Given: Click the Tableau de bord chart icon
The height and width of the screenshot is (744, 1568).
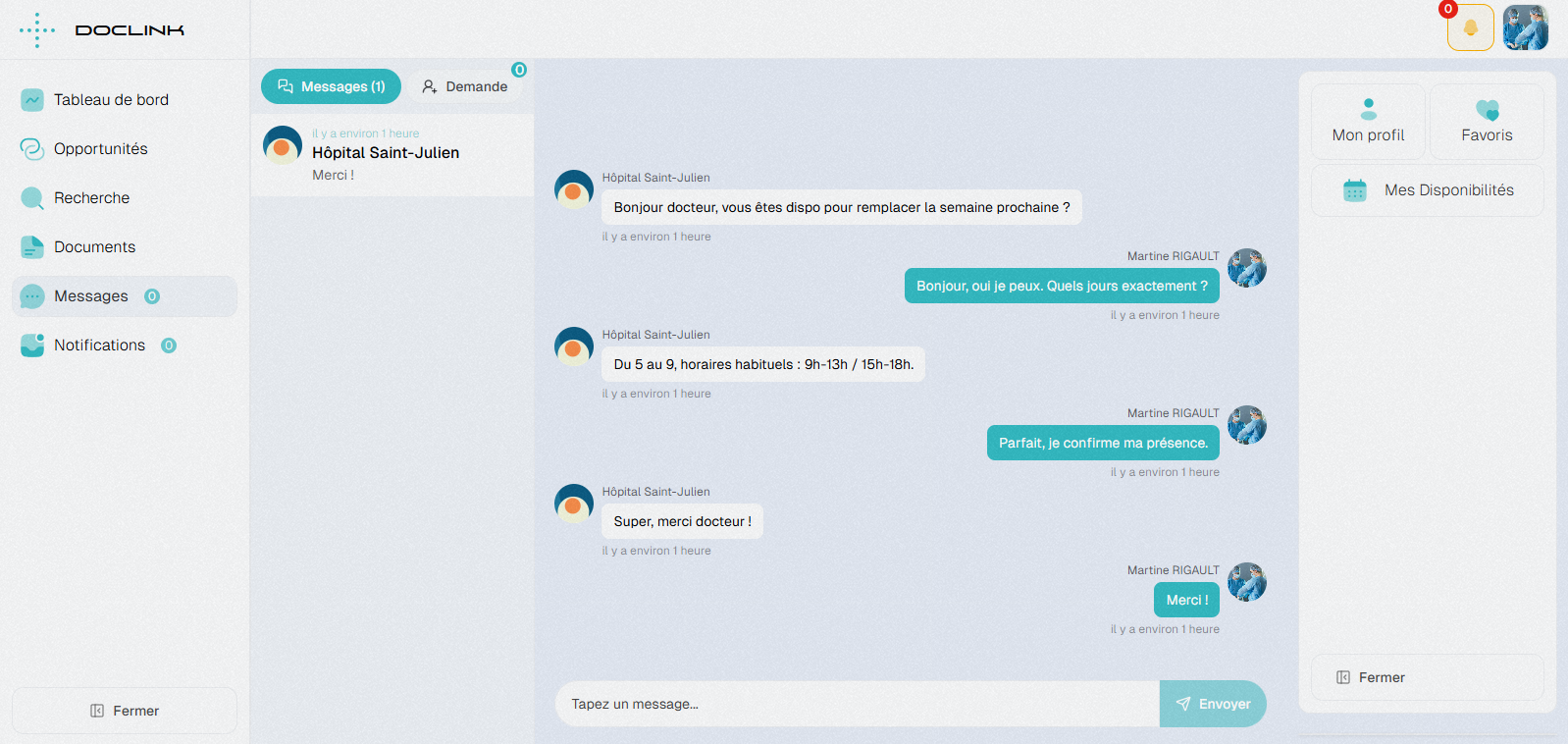Looking at the screenshot, I should tap(32, 100).
